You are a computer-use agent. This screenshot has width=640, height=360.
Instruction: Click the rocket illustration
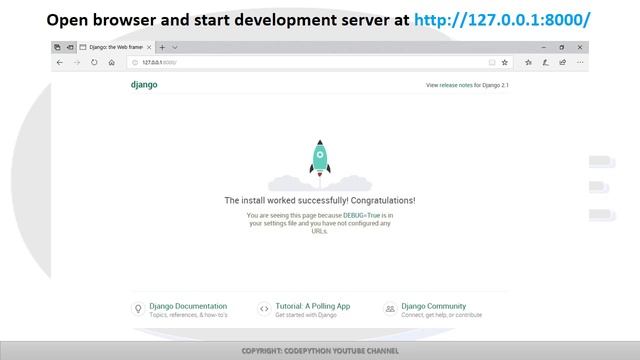point(320,158)
